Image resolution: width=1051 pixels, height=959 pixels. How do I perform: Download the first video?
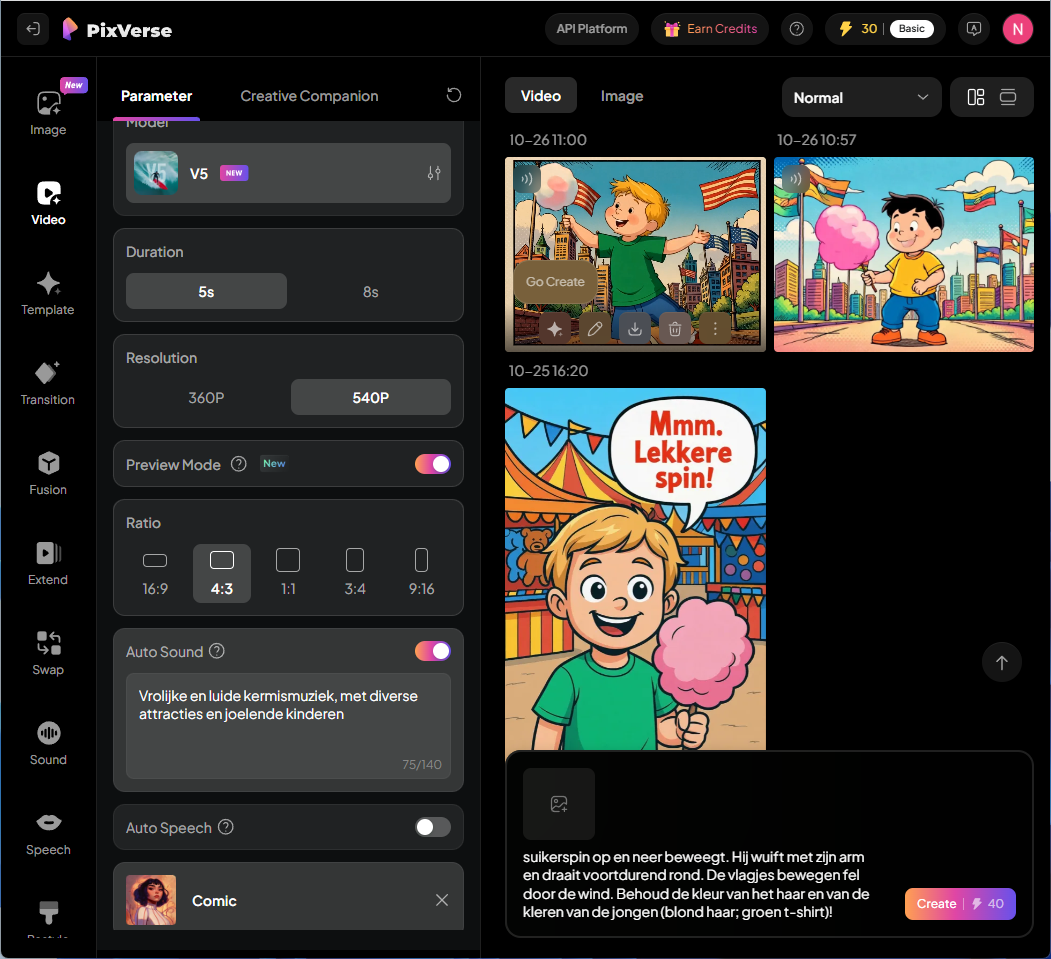(635, 328)
